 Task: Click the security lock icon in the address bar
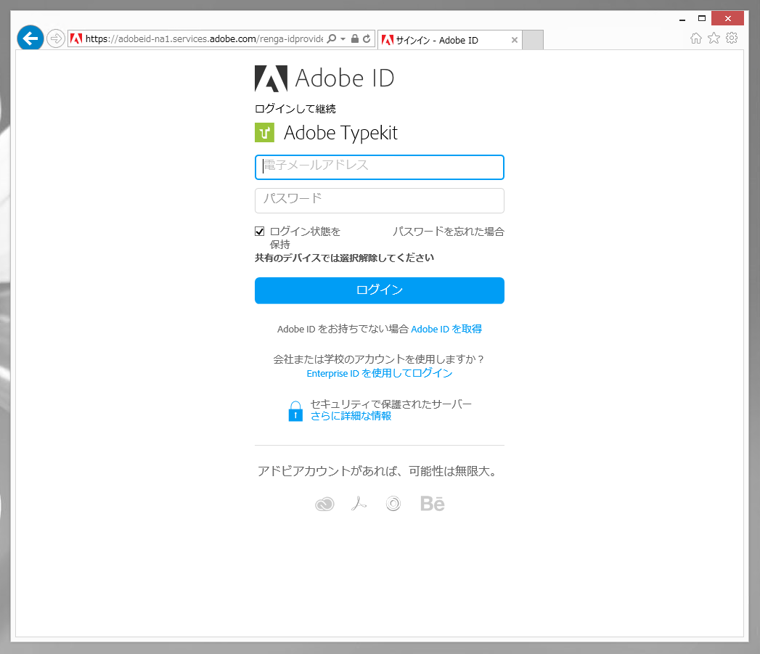(355, 38)
